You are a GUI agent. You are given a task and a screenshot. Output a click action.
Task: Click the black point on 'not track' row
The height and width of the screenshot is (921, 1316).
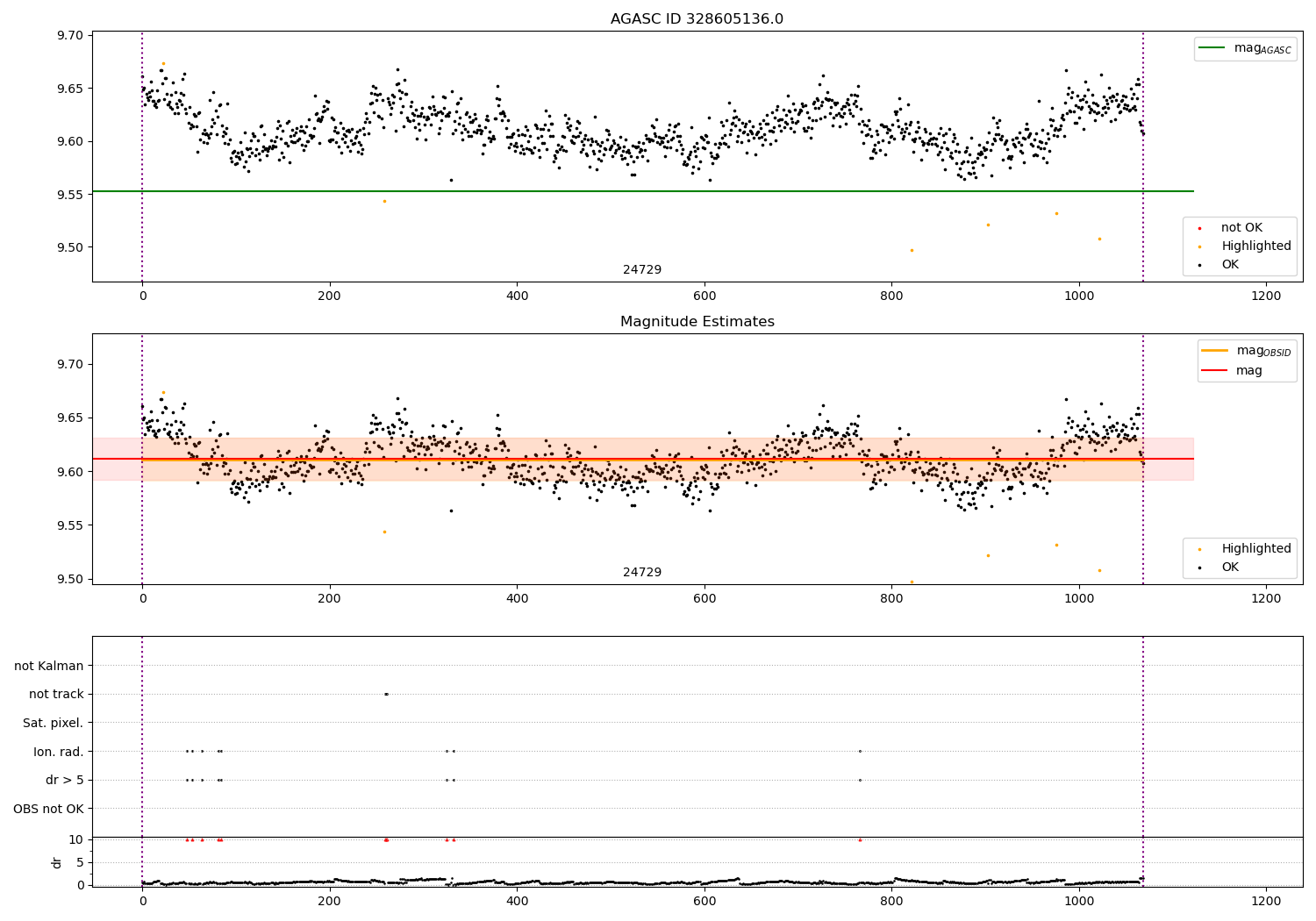(386, 694)
